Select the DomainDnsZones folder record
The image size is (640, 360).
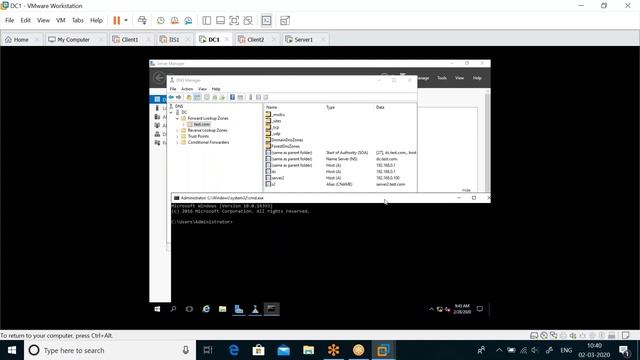(287, 140)
